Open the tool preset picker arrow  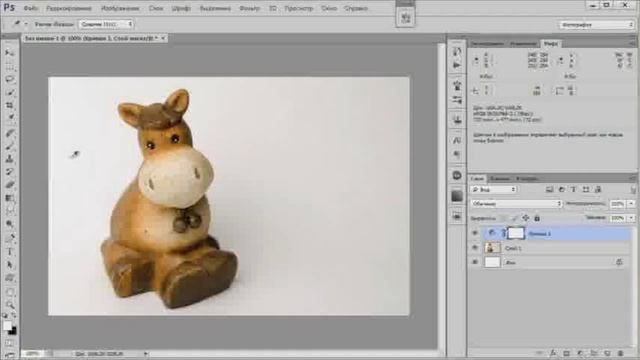[x=26, y=24]
